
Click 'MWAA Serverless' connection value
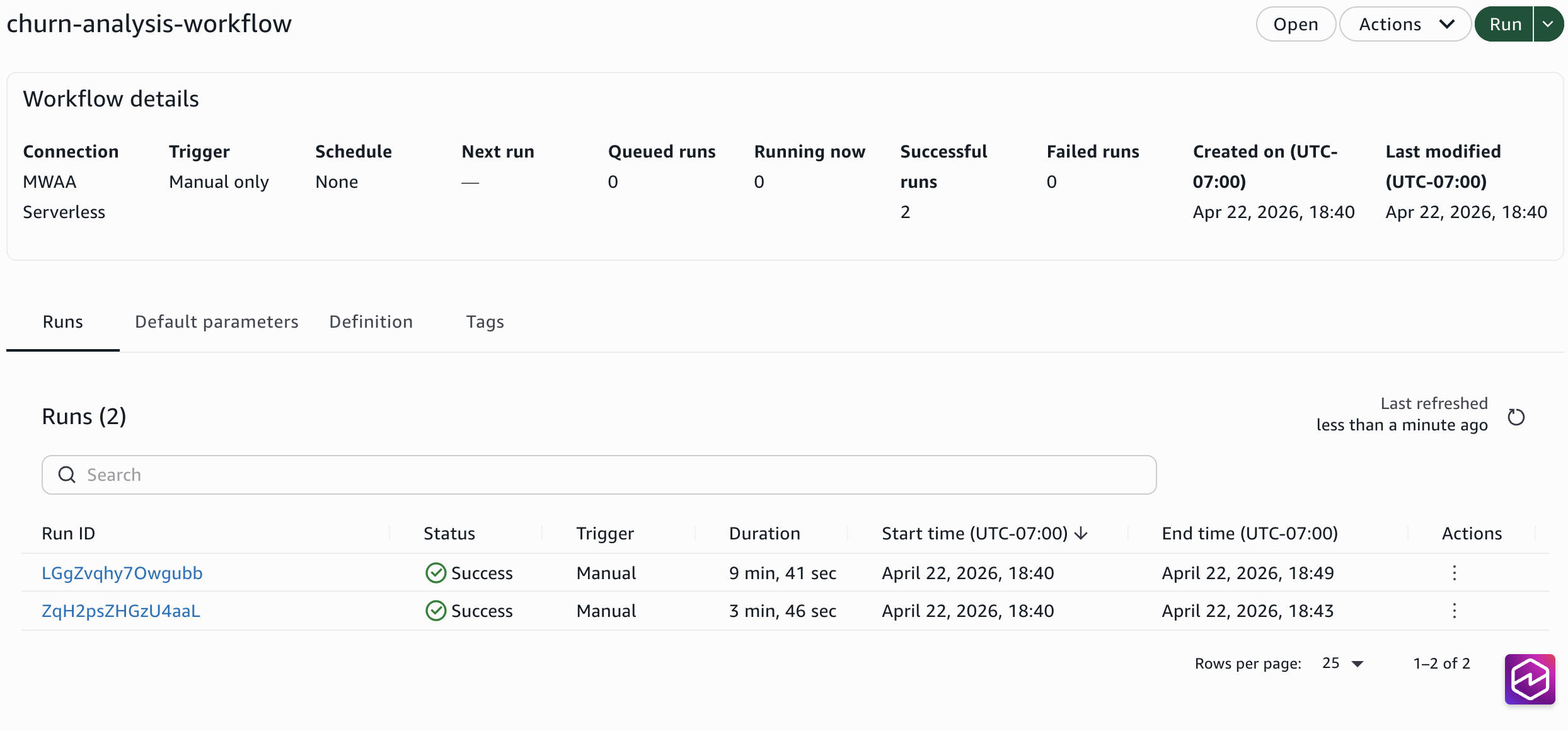pos(64,197)
